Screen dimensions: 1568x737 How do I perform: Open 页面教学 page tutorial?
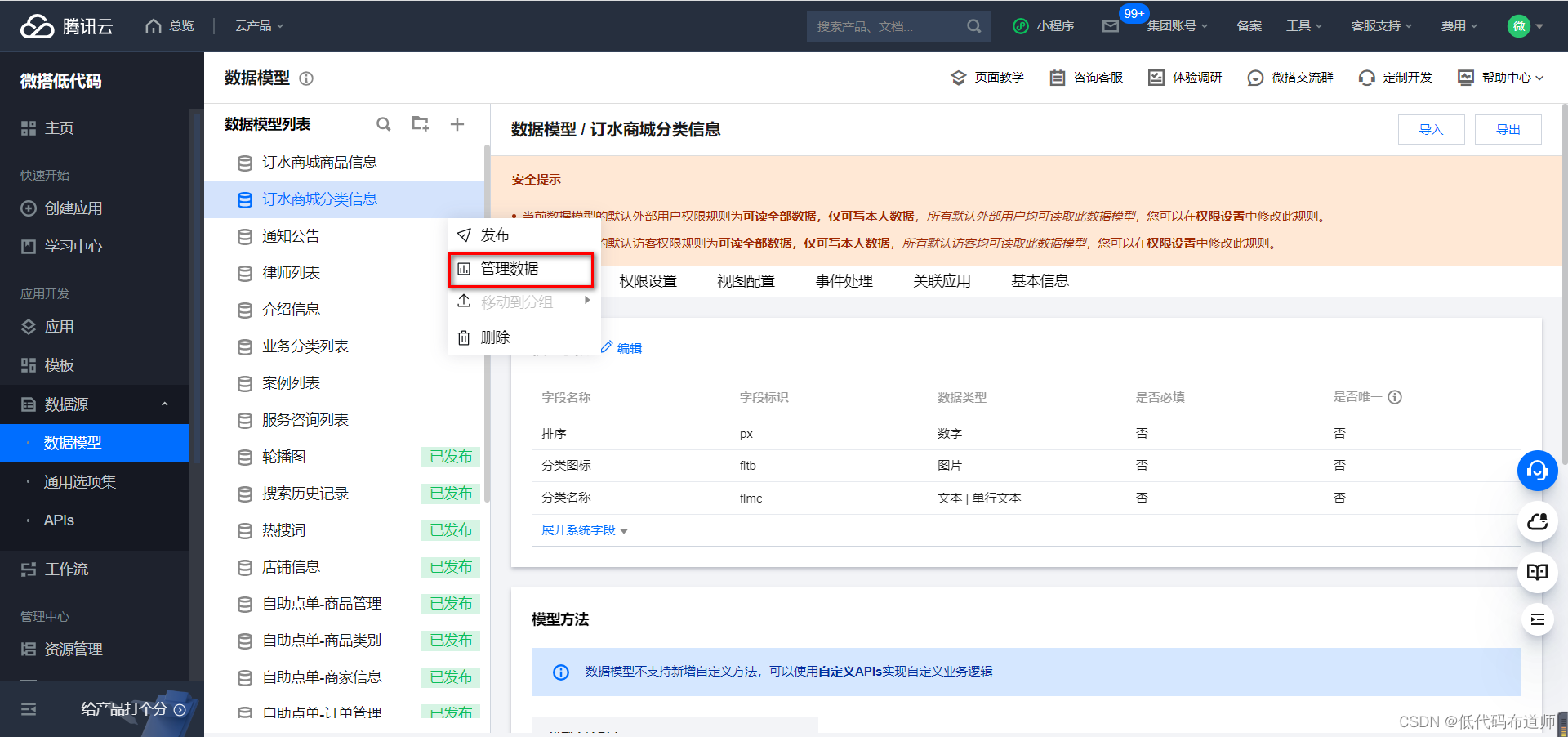tap(987, 78)
